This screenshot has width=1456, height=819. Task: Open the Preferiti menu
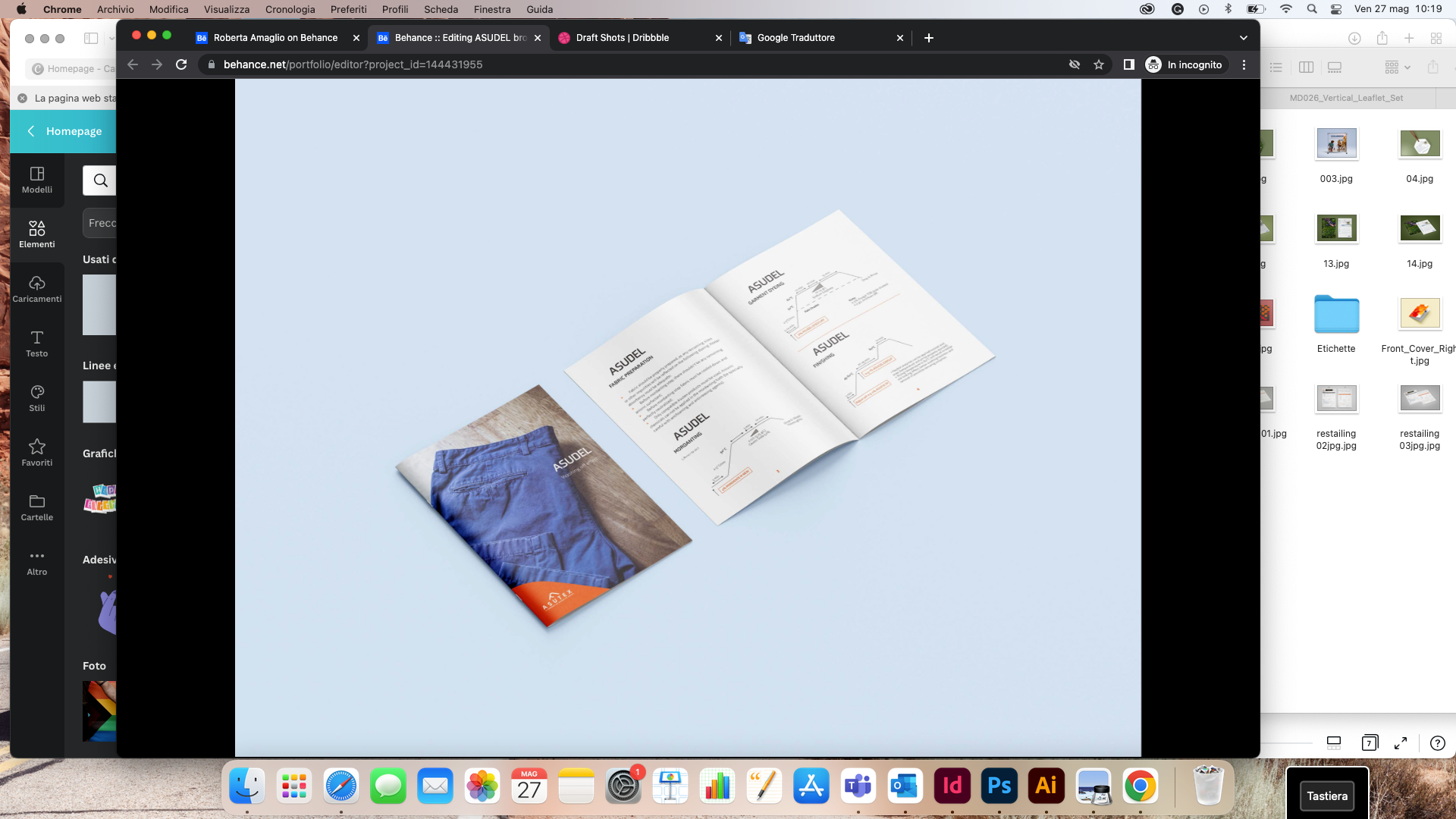tap(348, 9)
